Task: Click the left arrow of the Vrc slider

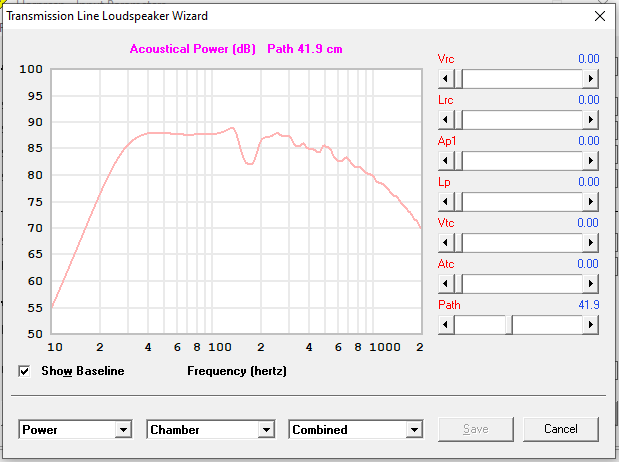Action: 446,79
